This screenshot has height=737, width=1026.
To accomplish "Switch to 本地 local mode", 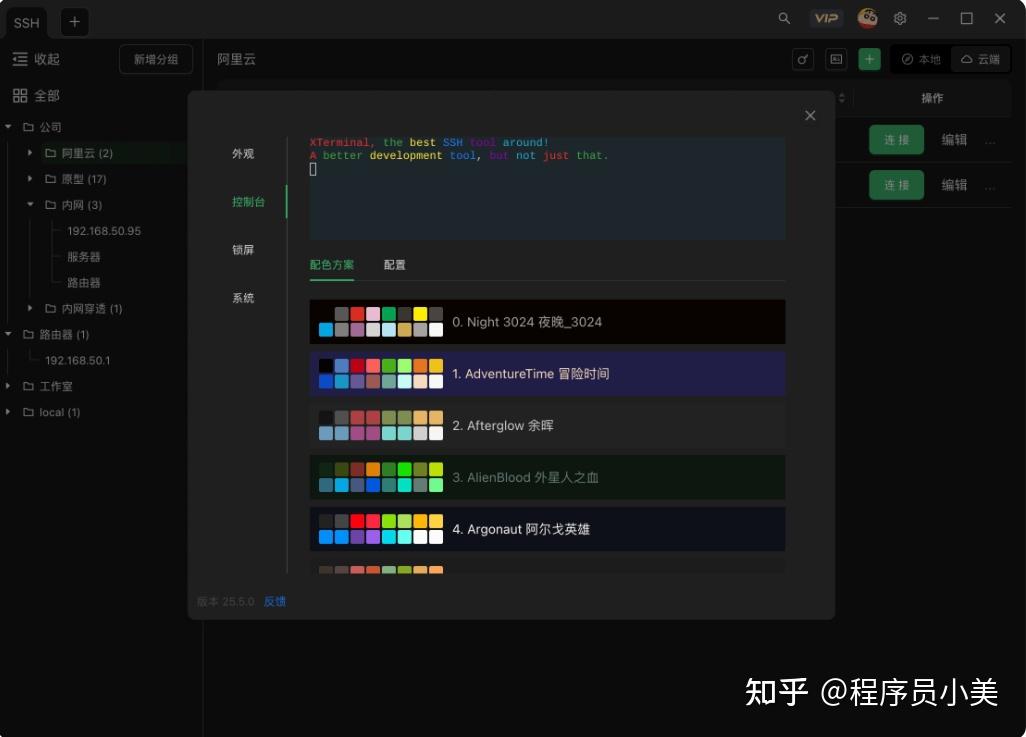I will tap(921, 60).
